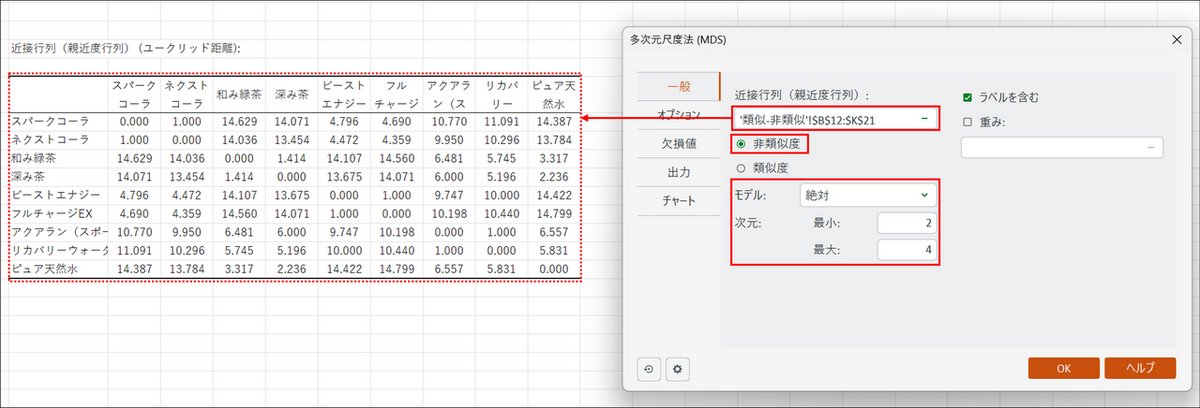Open the gear settings icon in dialog
The image size is (1200, 408).
coord(677,369)
